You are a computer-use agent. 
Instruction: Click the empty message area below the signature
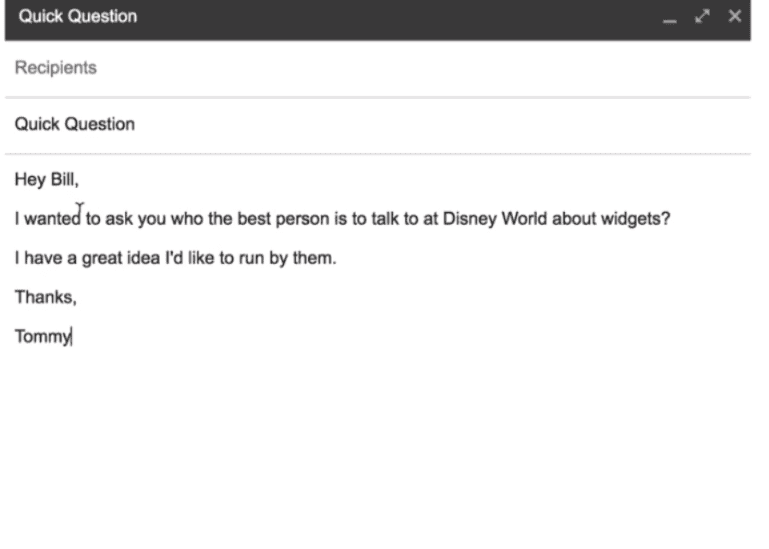point(378,442)
